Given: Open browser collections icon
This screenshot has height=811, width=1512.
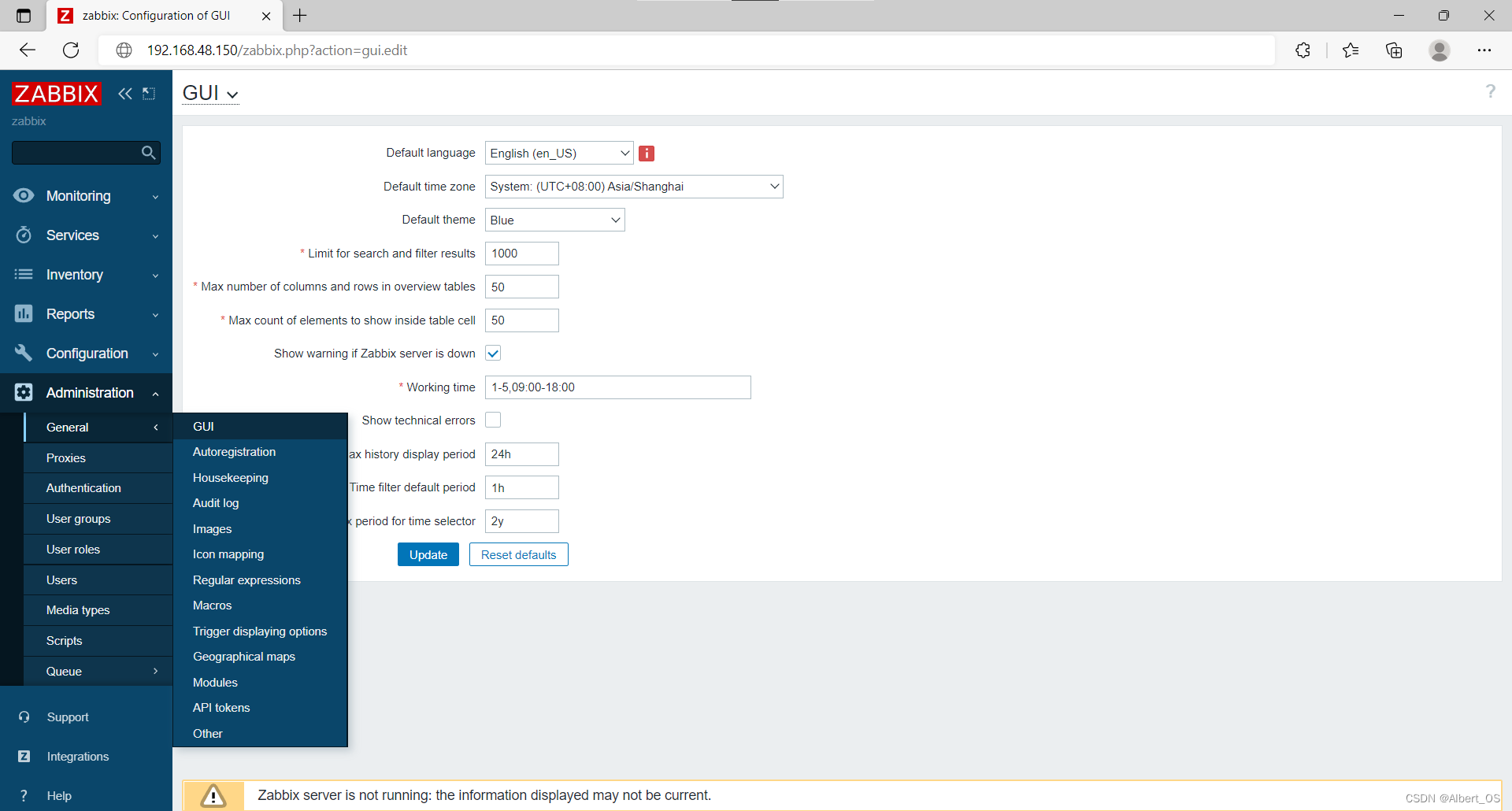Looking at the screenshot, I should pyautogui.click(x=1394, y=50).
